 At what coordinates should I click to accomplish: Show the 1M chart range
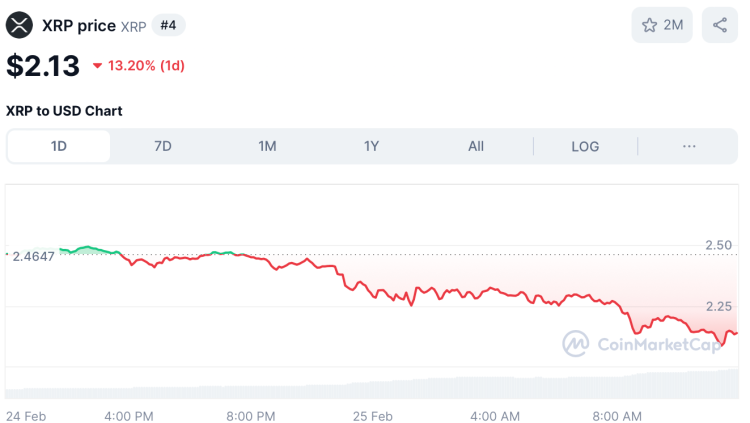point(267,146)
